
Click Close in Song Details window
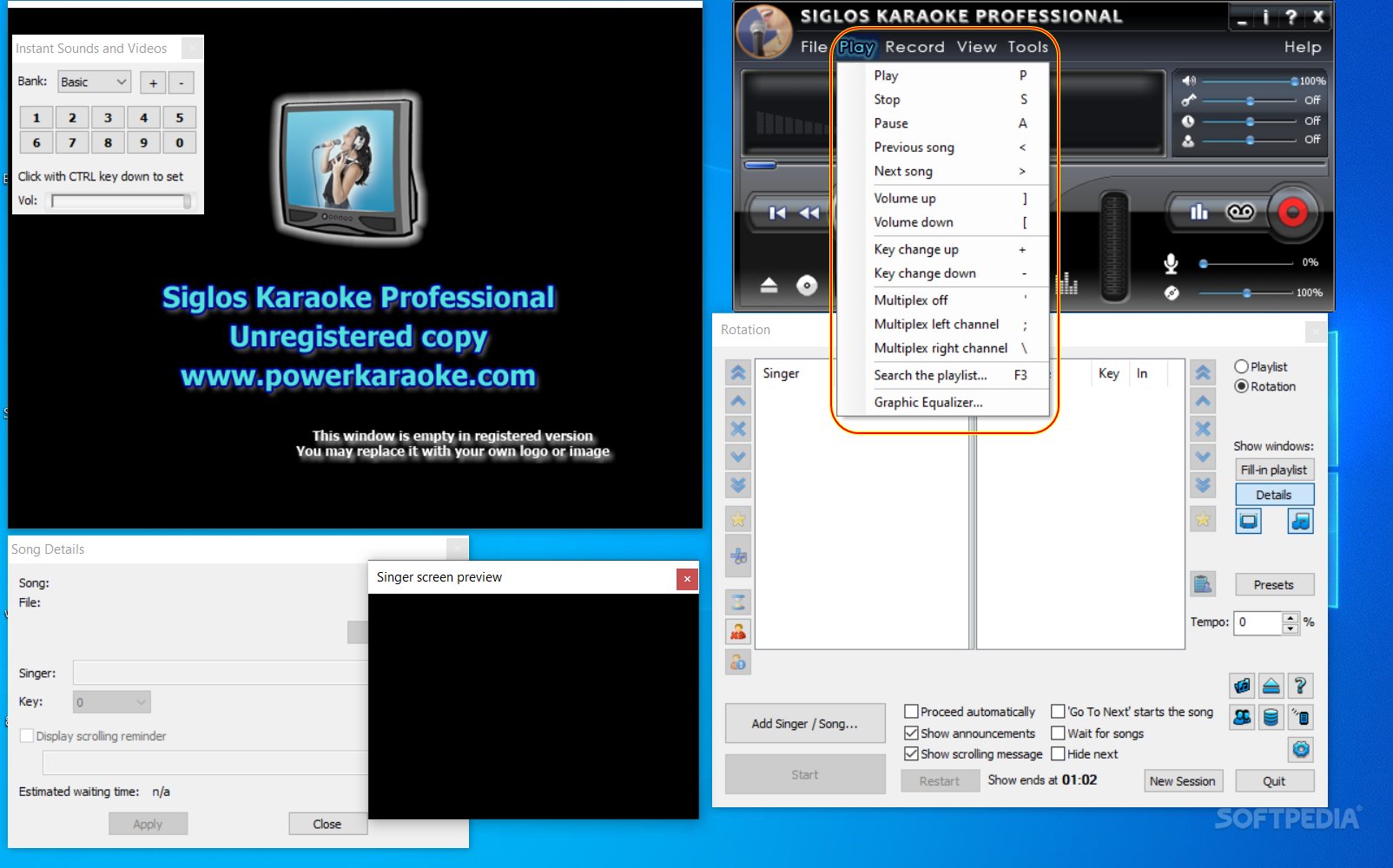pyautogui.click(x=327, y=824)
